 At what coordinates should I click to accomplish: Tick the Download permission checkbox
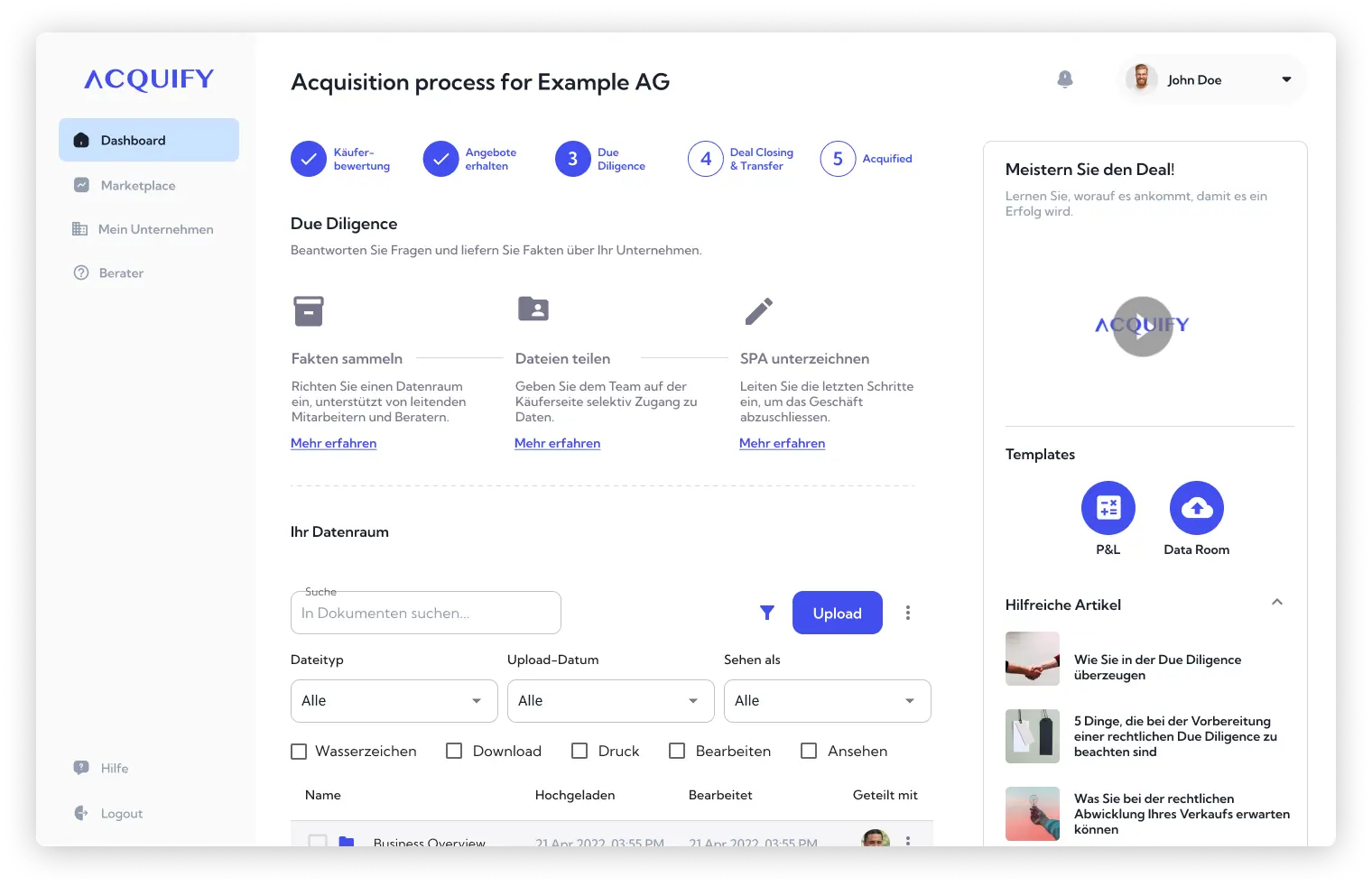454,751
